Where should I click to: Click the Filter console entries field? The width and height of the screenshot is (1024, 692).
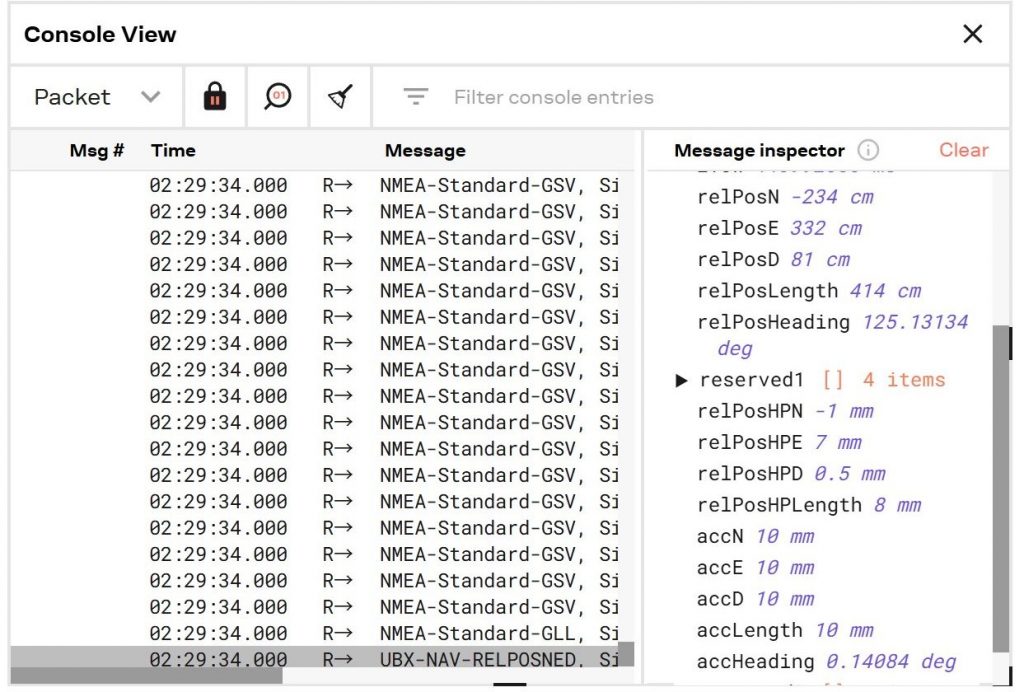coord(691,97)
